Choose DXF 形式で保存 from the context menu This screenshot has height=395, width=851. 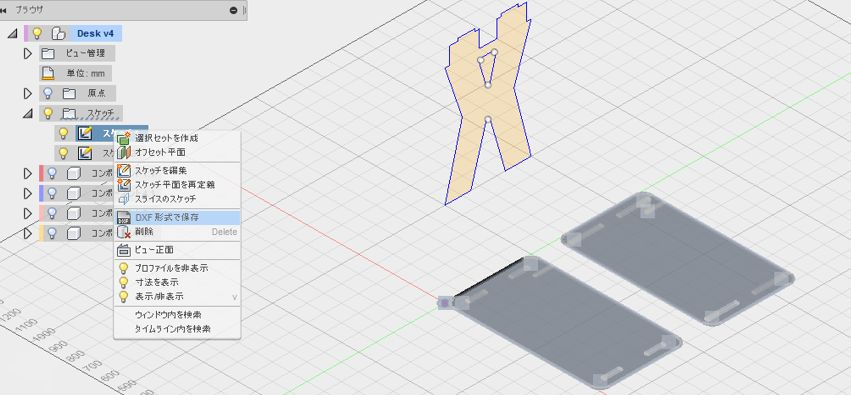177,218
